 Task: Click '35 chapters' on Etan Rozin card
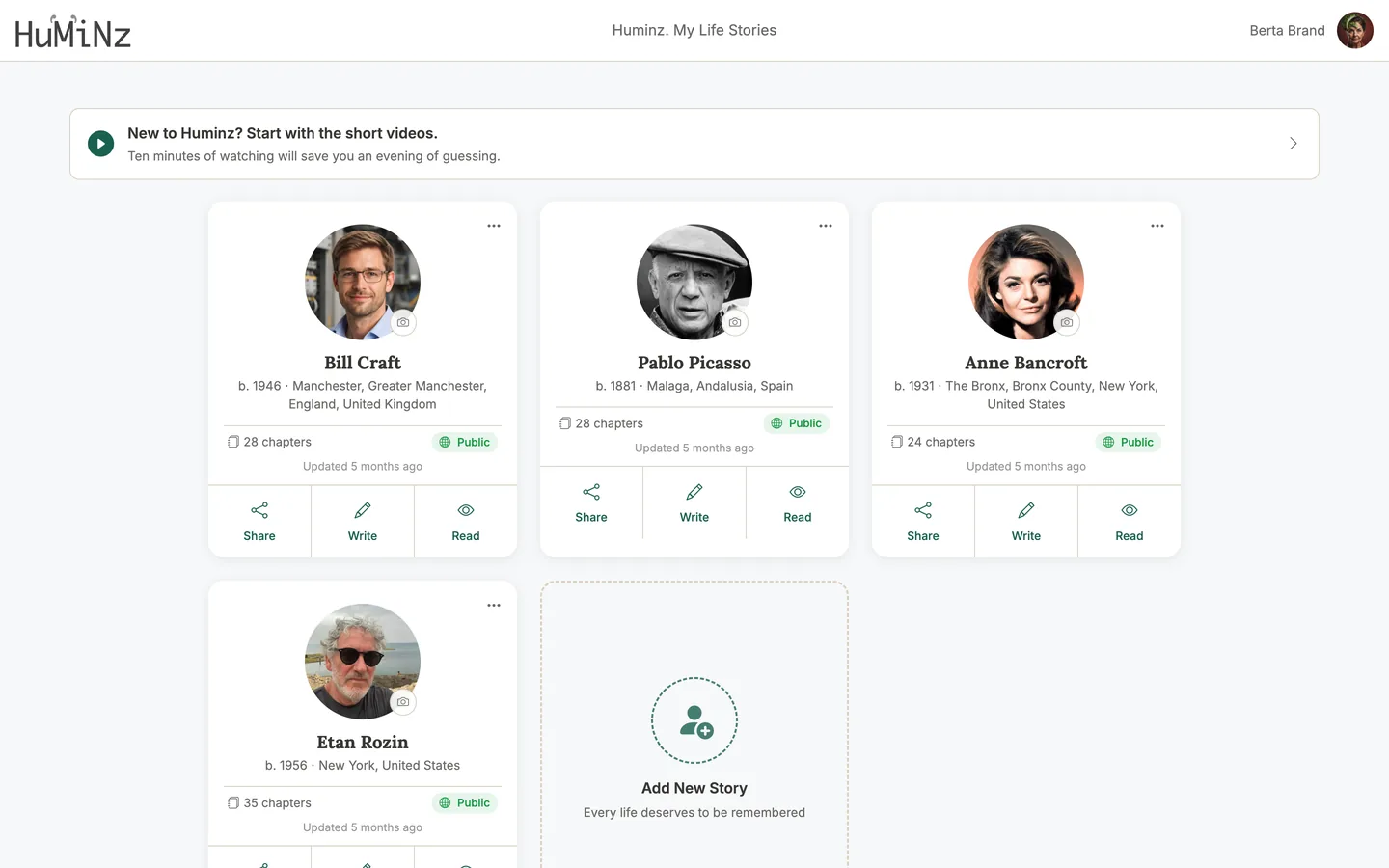click(x=270, y=802)
